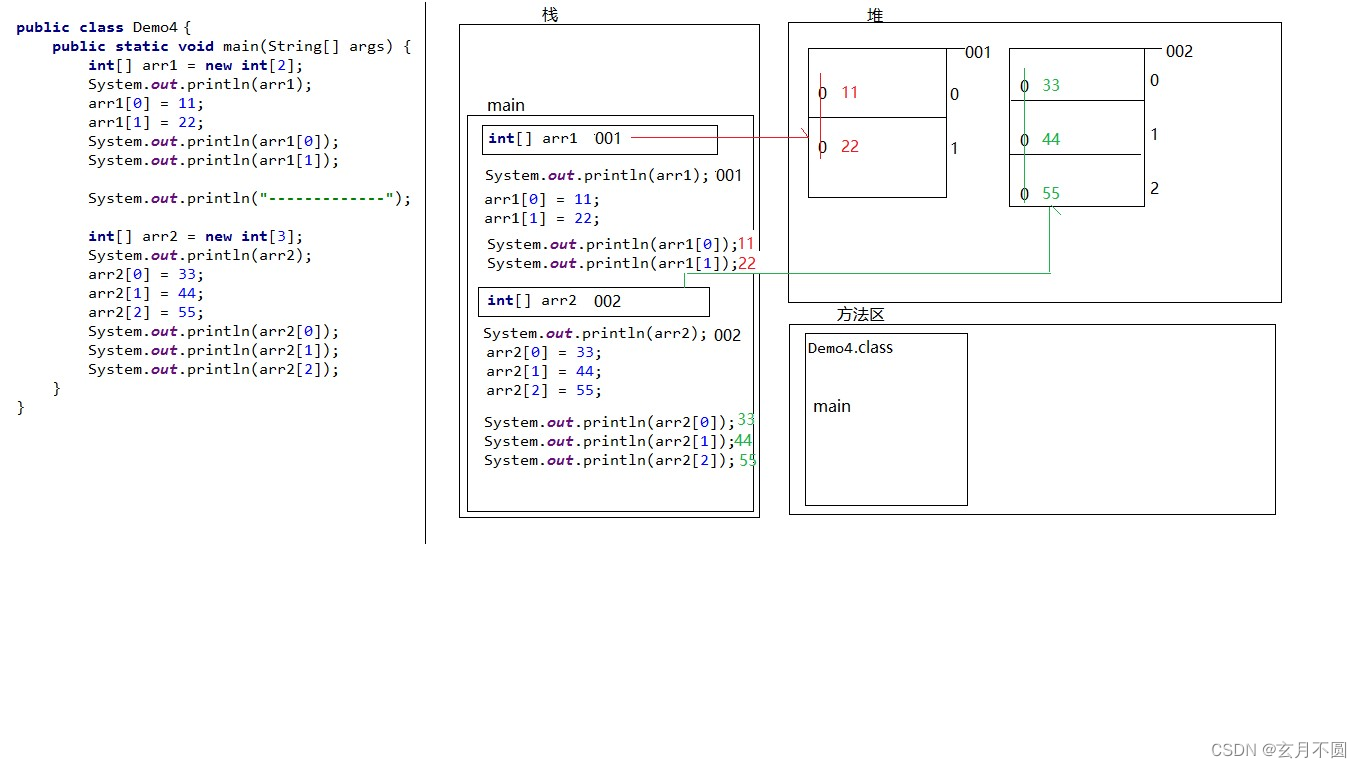
Task: Click the 001 label on the heap array
Action: 977,53
